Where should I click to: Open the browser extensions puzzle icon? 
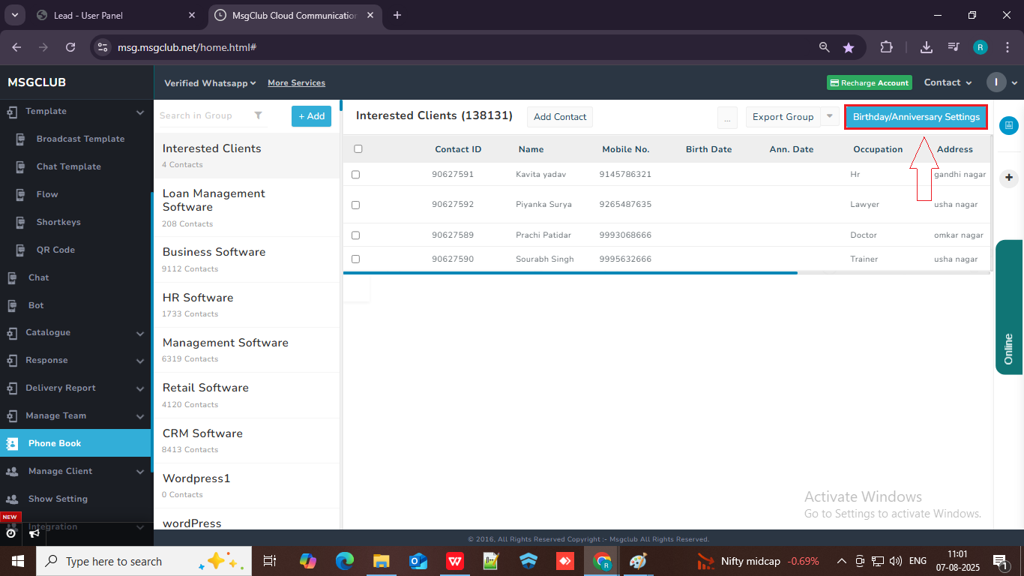point(886,47)
